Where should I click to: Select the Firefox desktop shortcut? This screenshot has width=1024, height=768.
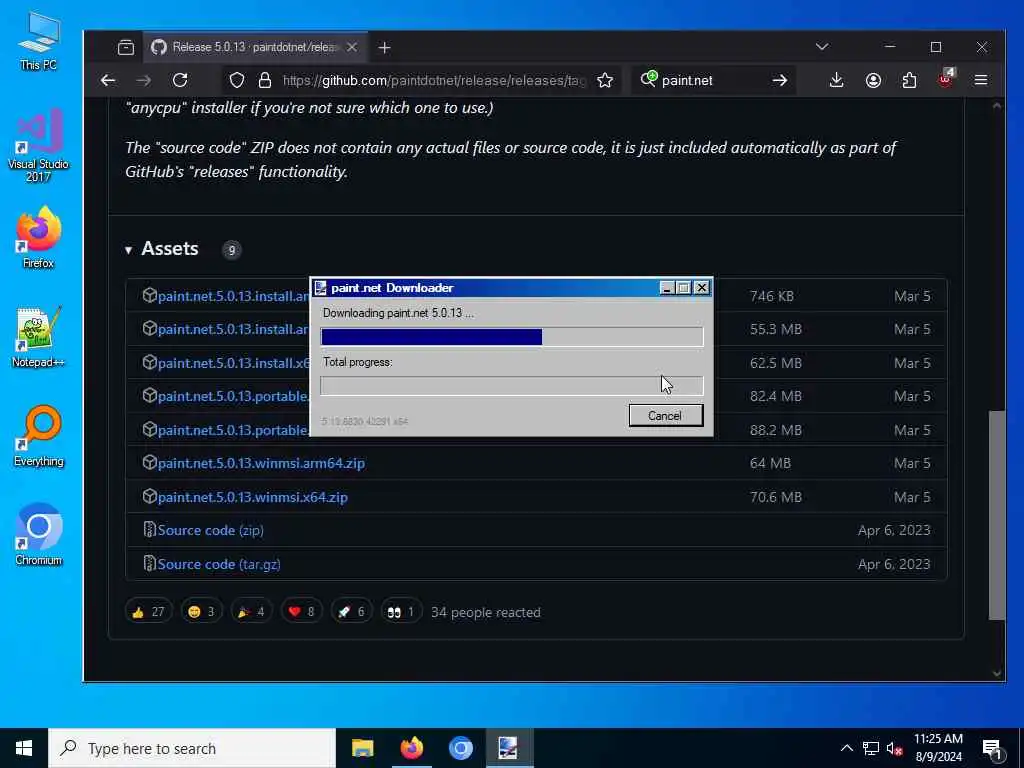[x=39, y=237]
